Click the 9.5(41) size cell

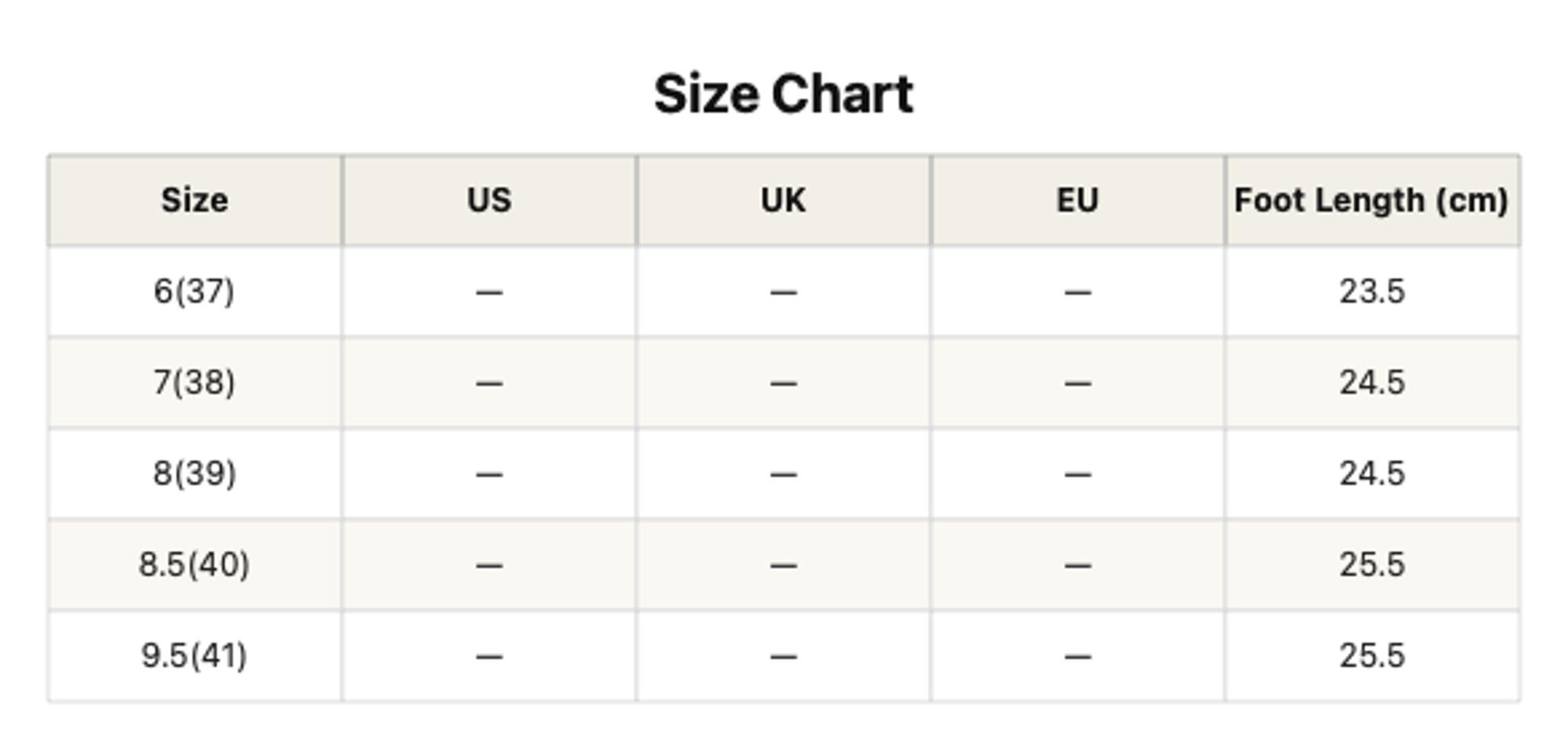pyautogui.click(x=194, y=655)
